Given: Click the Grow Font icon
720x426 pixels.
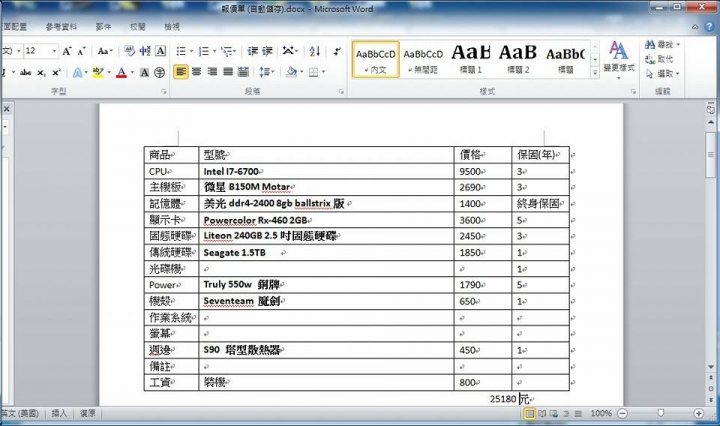Looking at the screenshot, I should coord(67,51).
